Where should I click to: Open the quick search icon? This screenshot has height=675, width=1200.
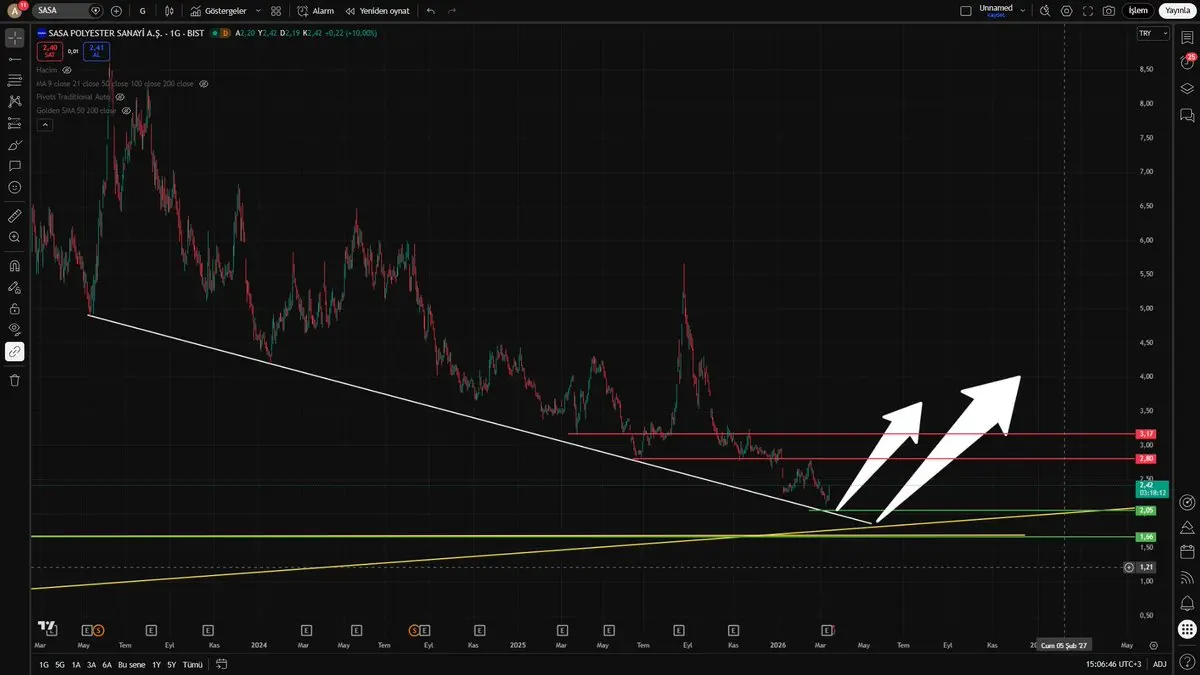[x=1045, y=10]
